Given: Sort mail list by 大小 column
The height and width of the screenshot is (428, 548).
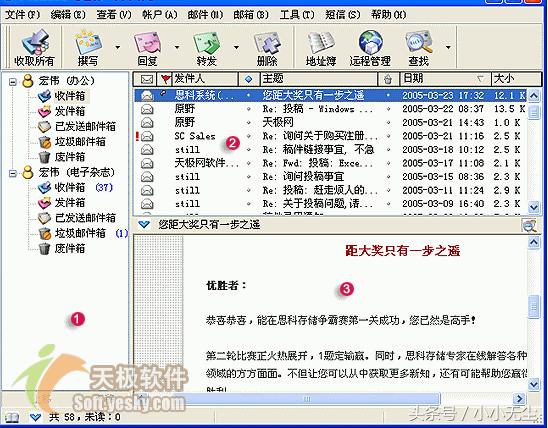Looking at the screenshot, I should pyautogui.click(x=517, y=79).
